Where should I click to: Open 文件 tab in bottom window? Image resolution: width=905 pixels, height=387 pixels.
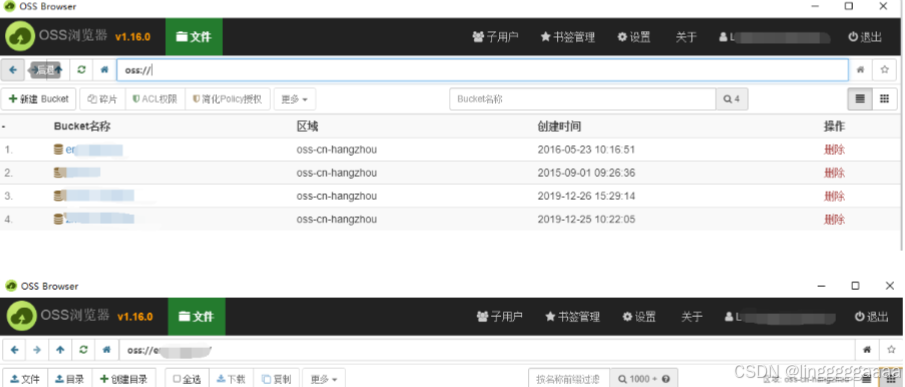pos(196,317)
